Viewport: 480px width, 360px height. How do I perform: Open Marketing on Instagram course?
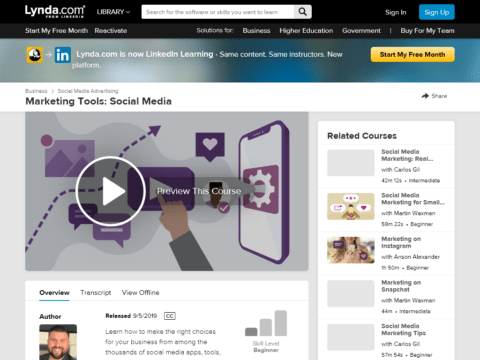[401, 242]
